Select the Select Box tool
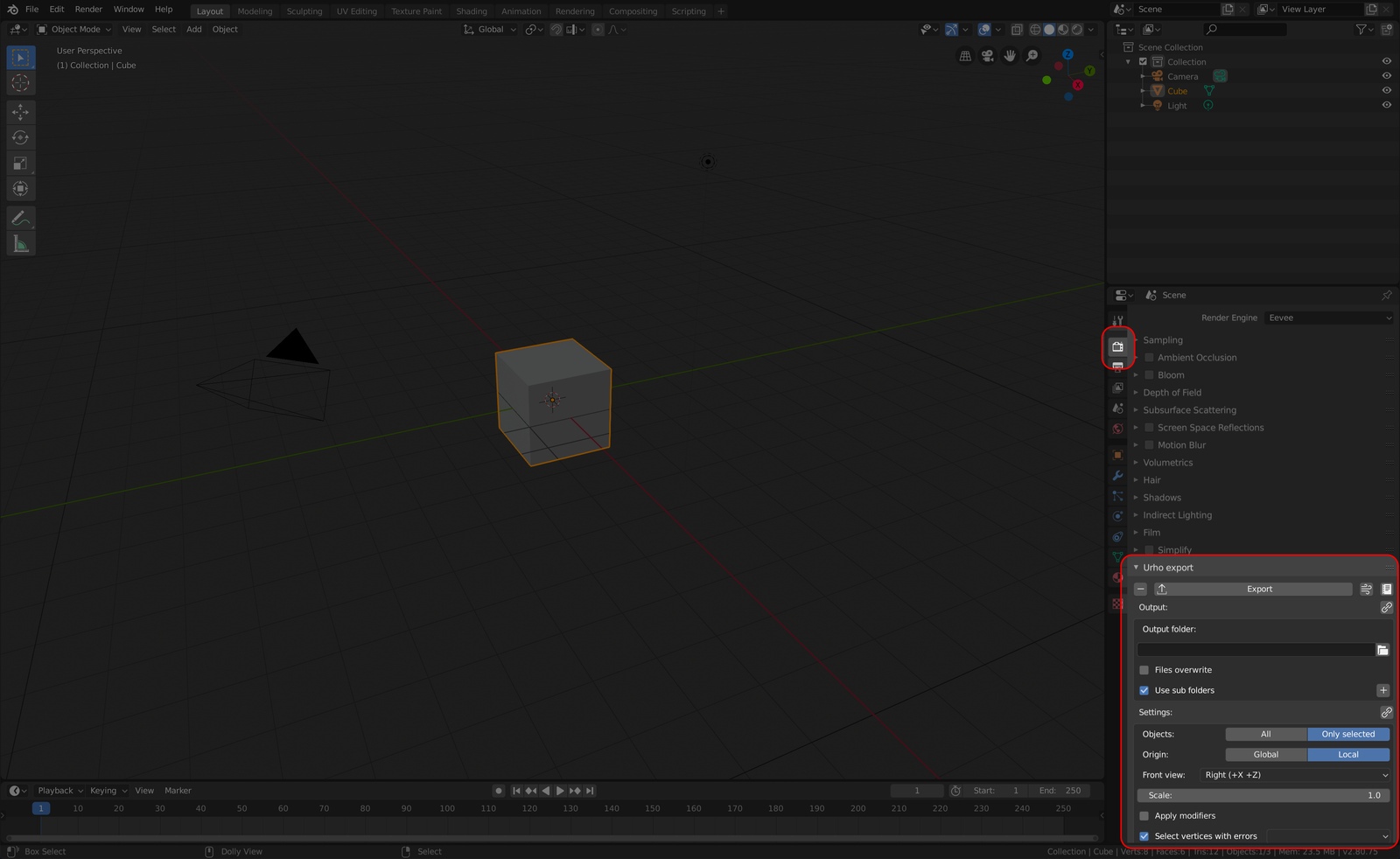 tap(21, 58)
